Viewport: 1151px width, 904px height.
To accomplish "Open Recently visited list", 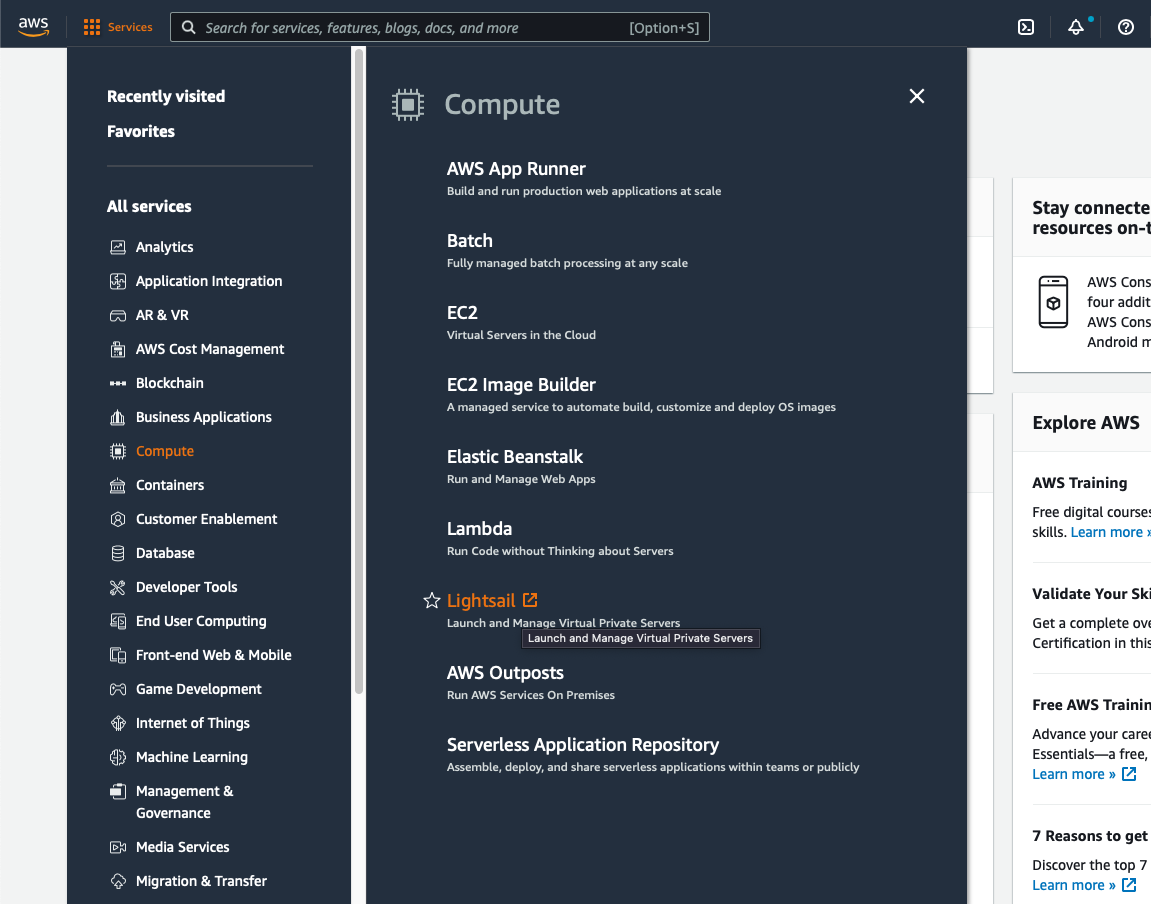I will tap(166, 96).
